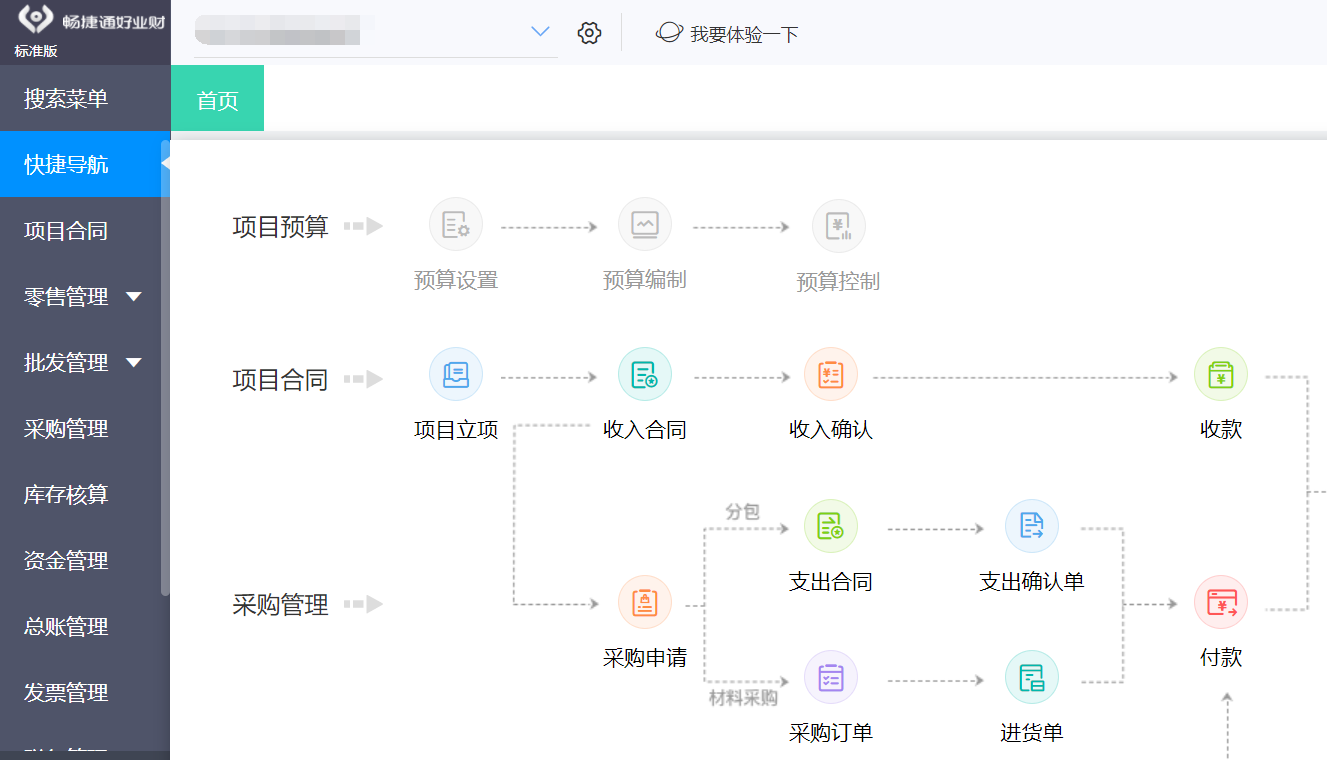Click the 项目合同 flowchart row heading
The width and height of the screenshot is (1327, 760).
click(x=280, y=380)
